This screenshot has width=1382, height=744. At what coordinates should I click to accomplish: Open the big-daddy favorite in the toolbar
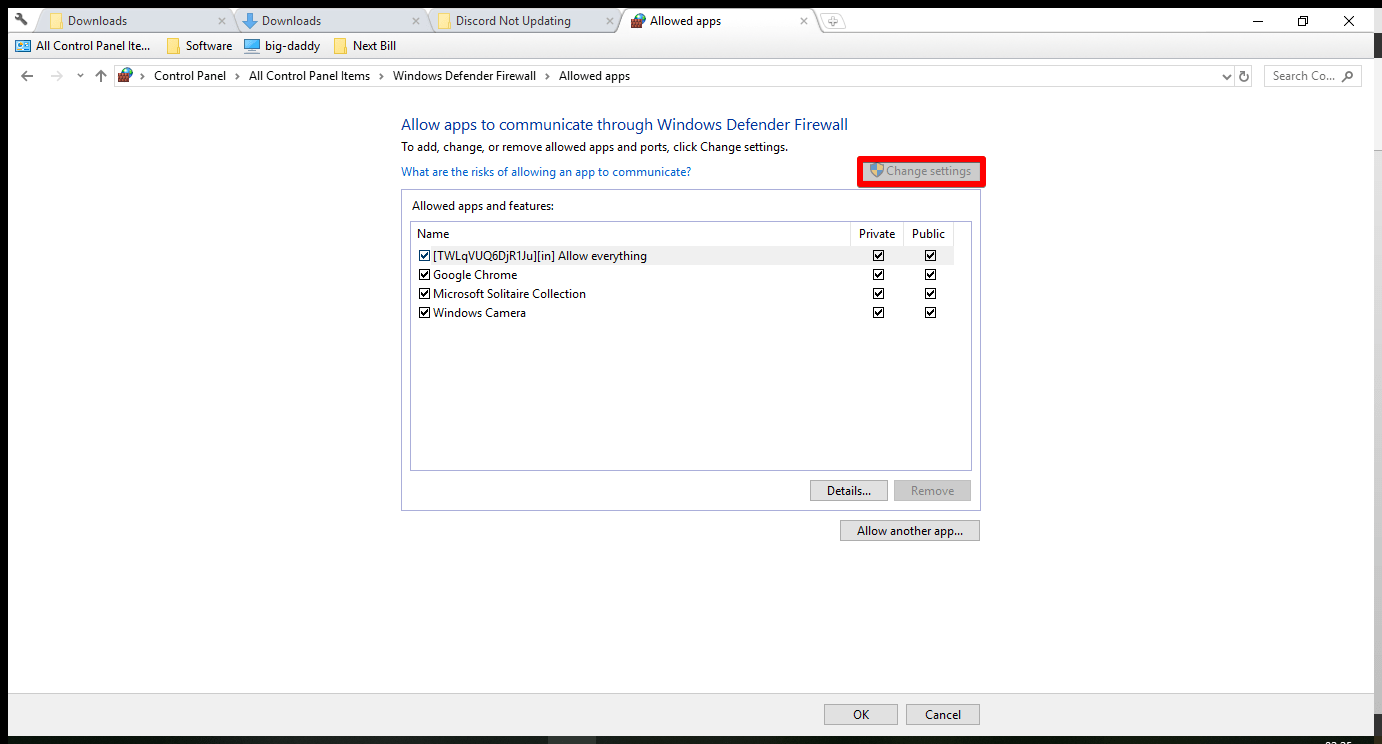tap(283, 45)
